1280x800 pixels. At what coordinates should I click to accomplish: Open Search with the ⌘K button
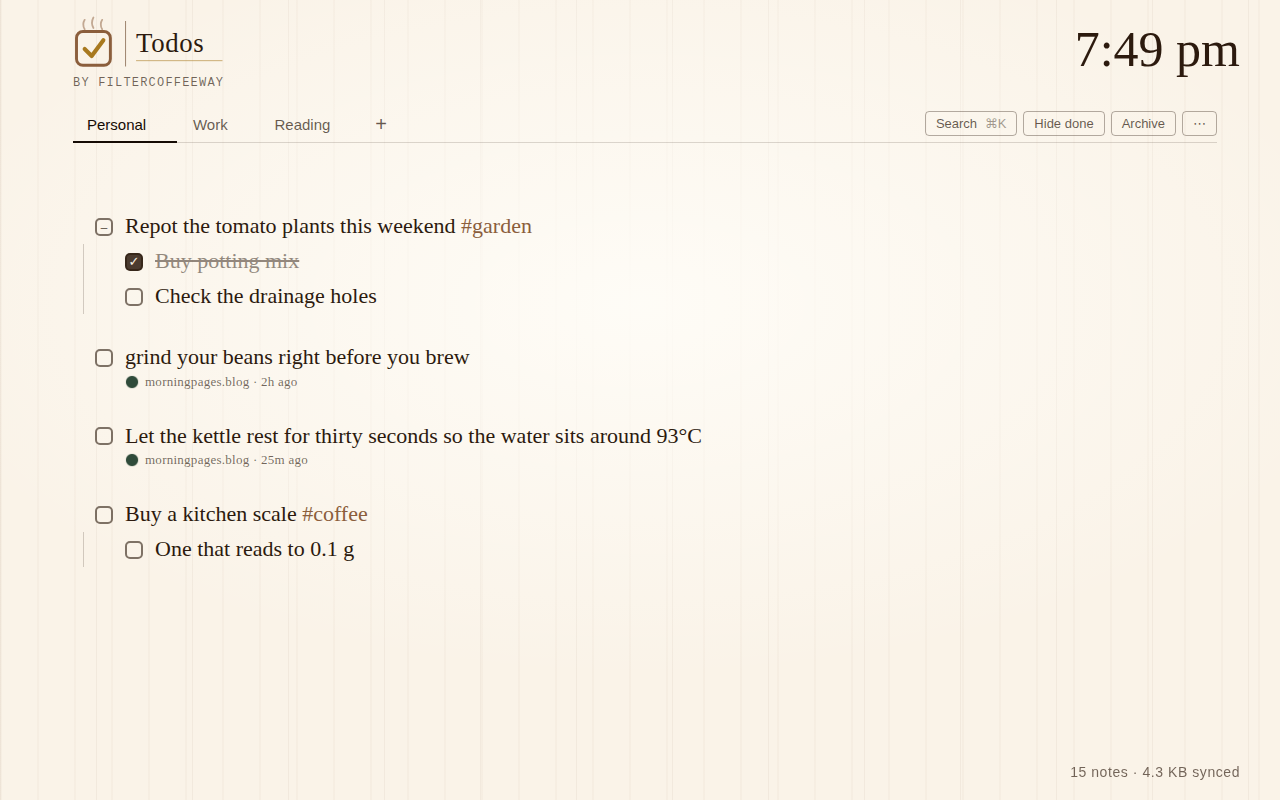971,124
